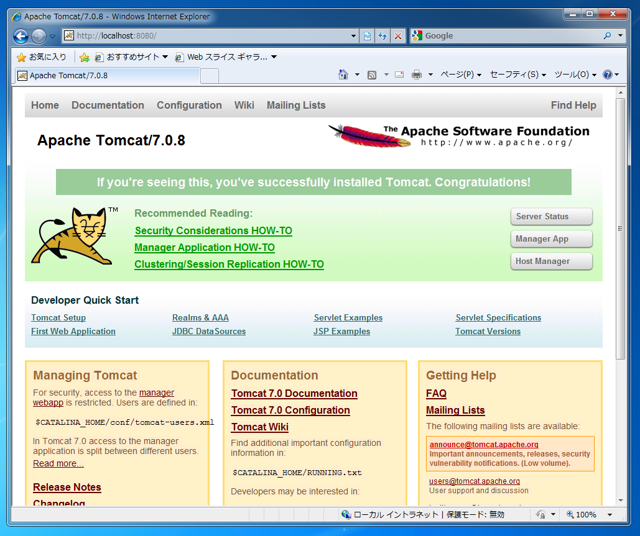The width and height of the screenshot is (640, 536).
Task: Click the page vertical scrollbar thumb
Action: tap(620, 229)
